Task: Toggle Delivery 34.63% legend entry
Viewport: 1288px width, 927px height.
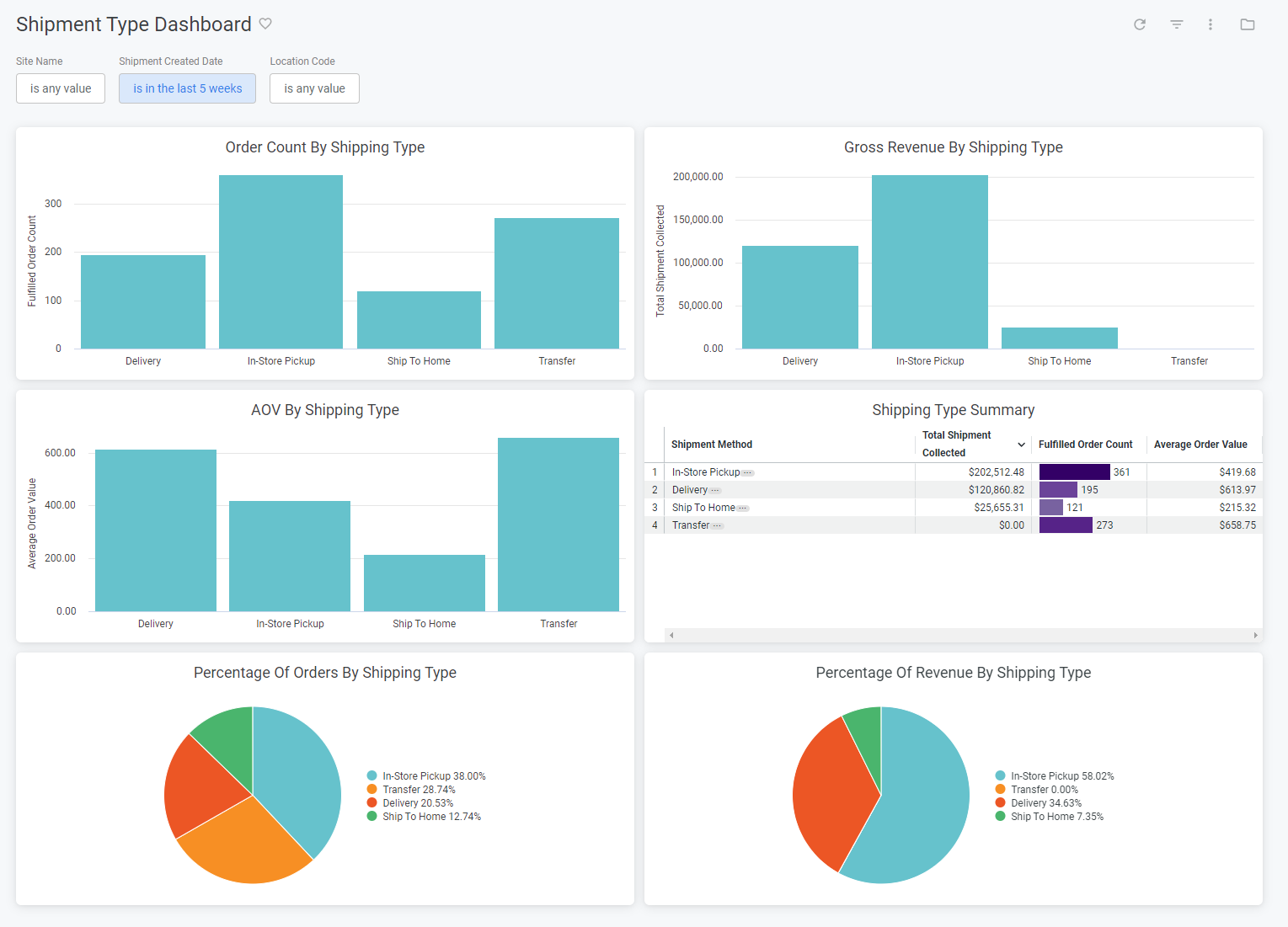Action: pos(1039,803)
